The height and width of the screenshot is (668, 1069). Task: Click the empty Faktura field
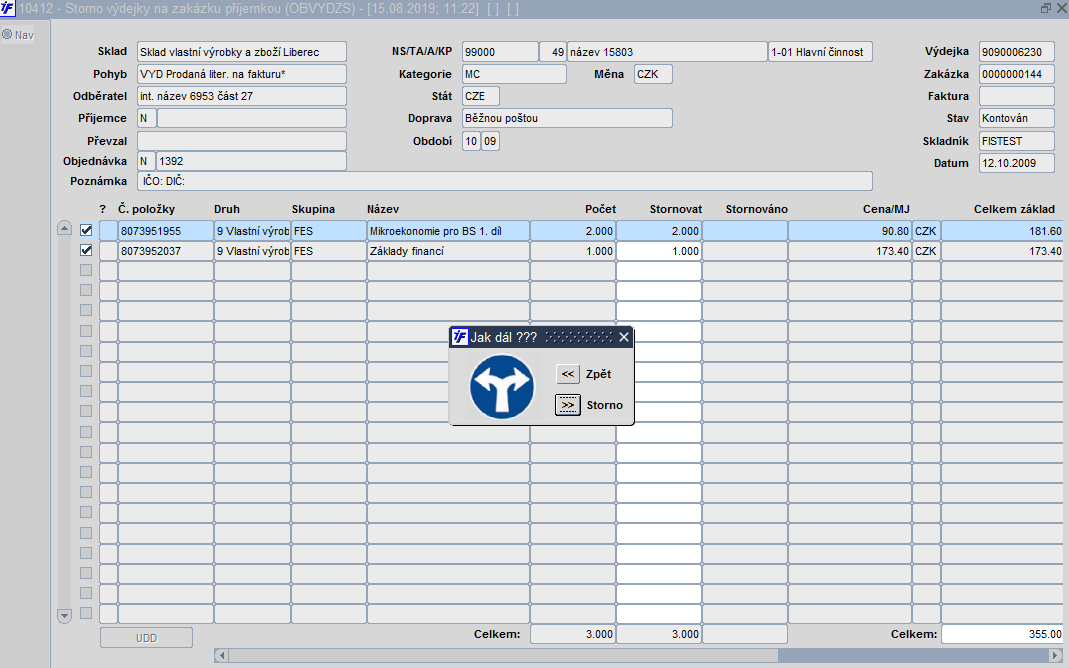[x=1017, y=96]
